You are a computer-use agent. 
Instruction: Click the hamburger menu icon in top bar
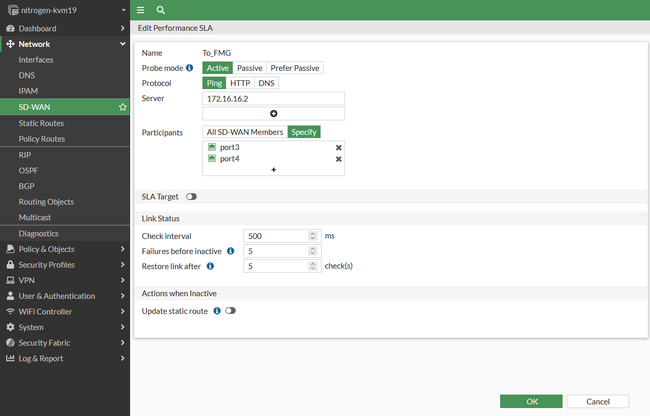click(x=140, y=9)
